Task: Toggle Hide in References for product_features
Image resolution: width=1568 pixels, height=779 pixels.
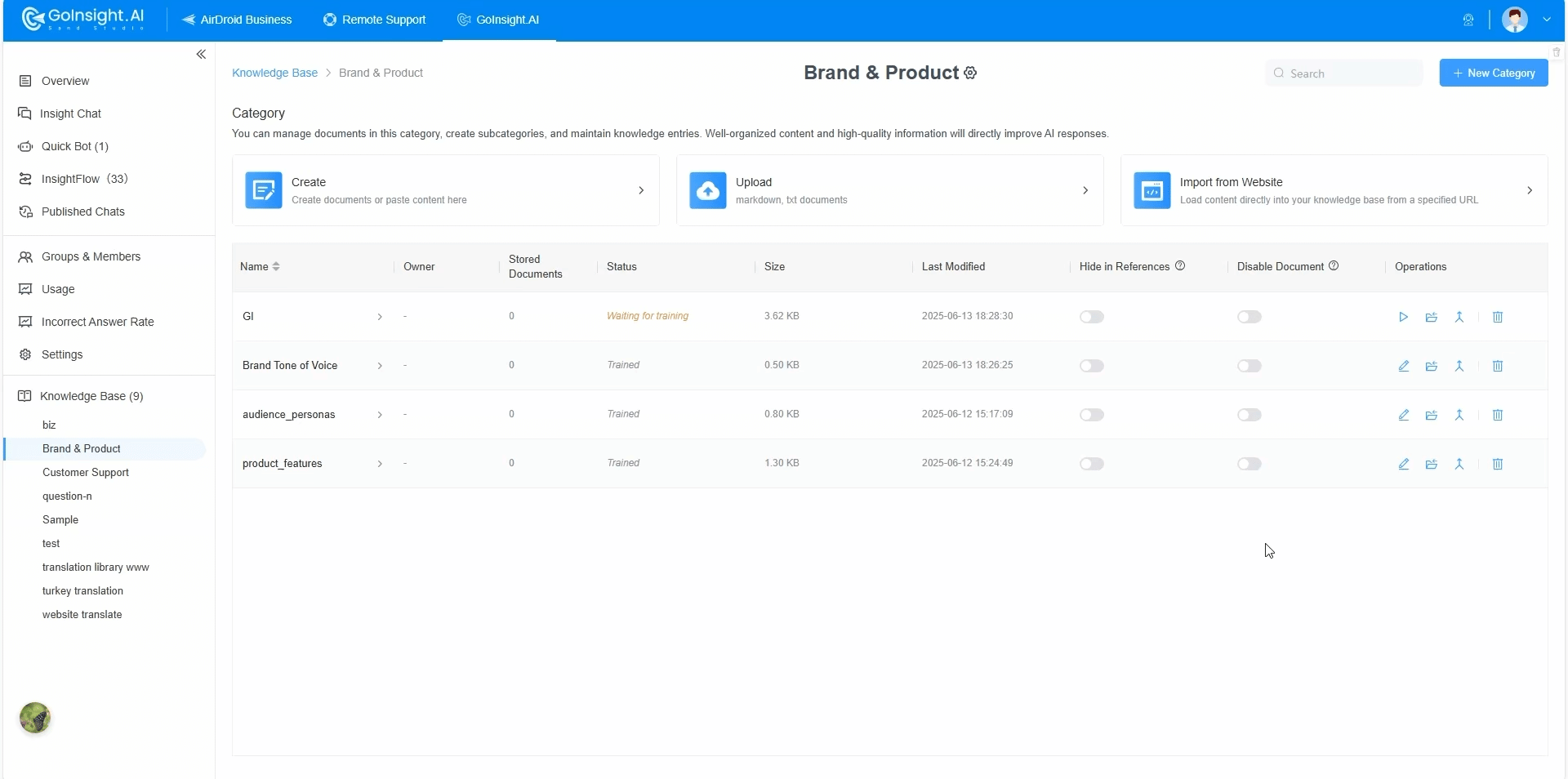Action: pos(1091,464)
